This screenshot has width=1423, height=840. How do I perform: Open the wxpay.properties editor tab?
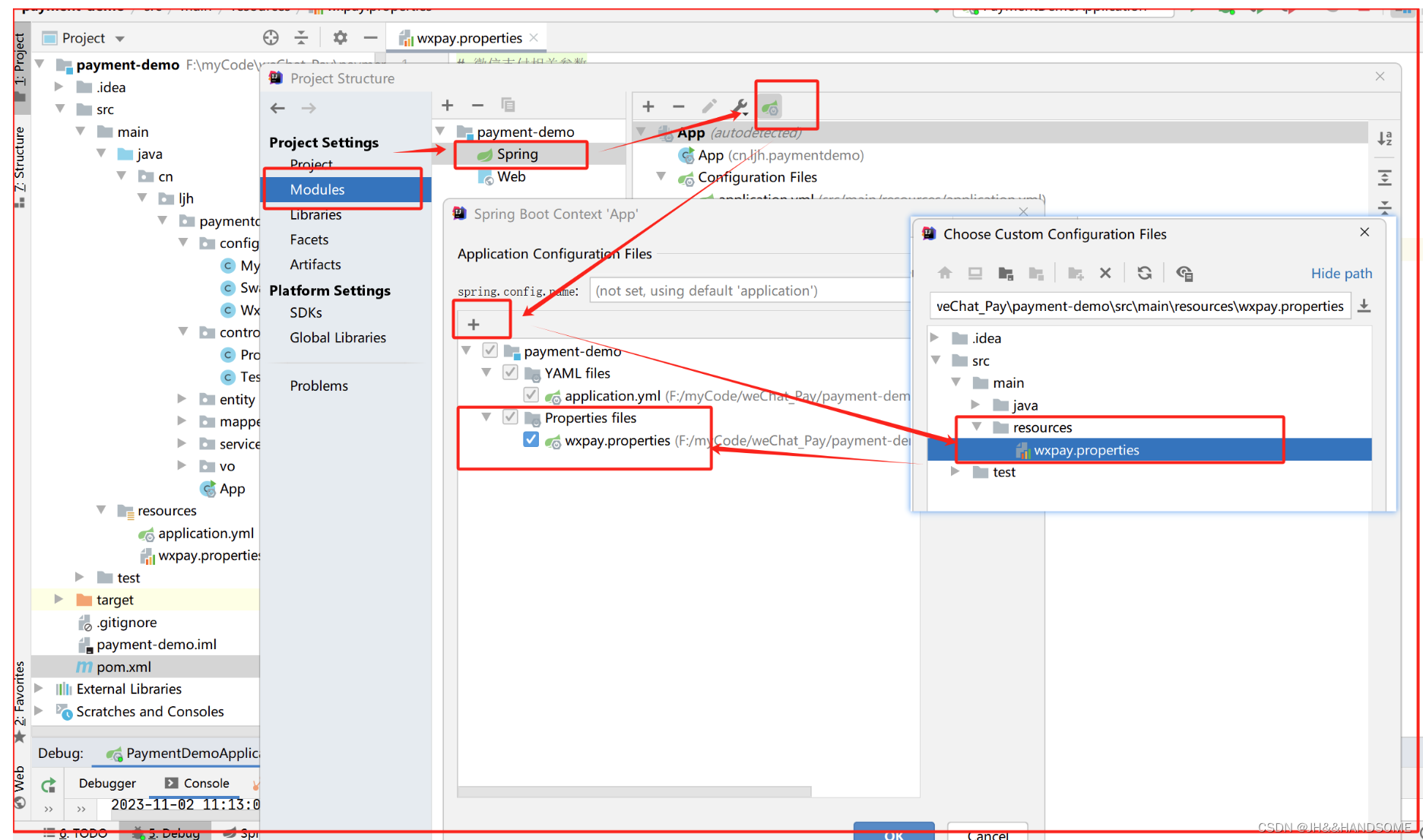point(469,38)
